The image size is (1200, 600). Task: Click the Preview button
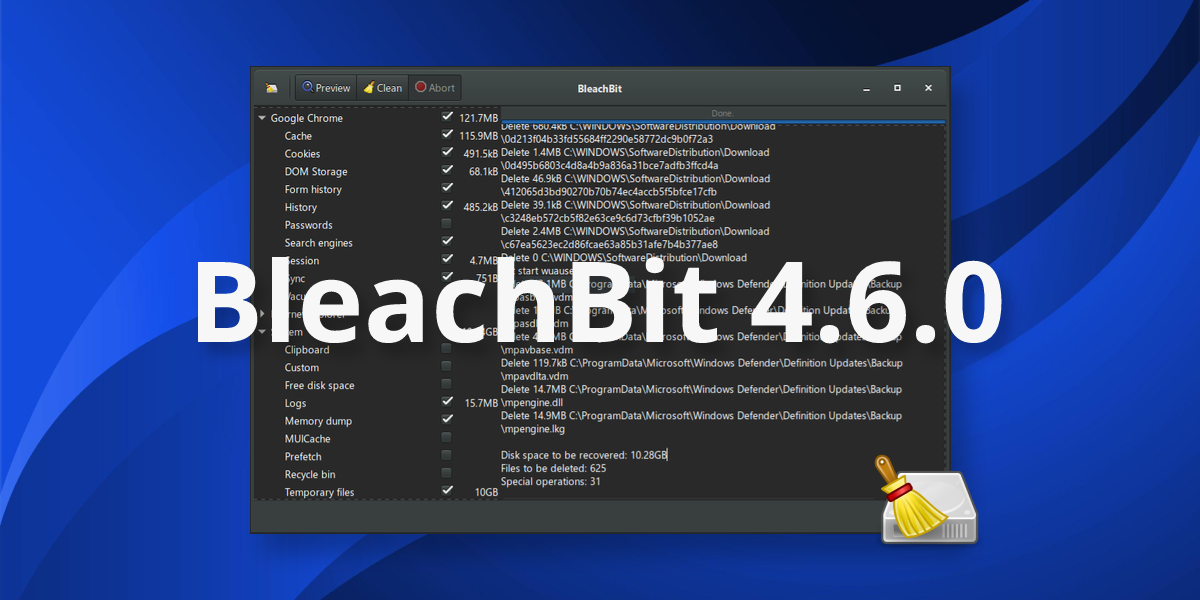tap(326, 88)
